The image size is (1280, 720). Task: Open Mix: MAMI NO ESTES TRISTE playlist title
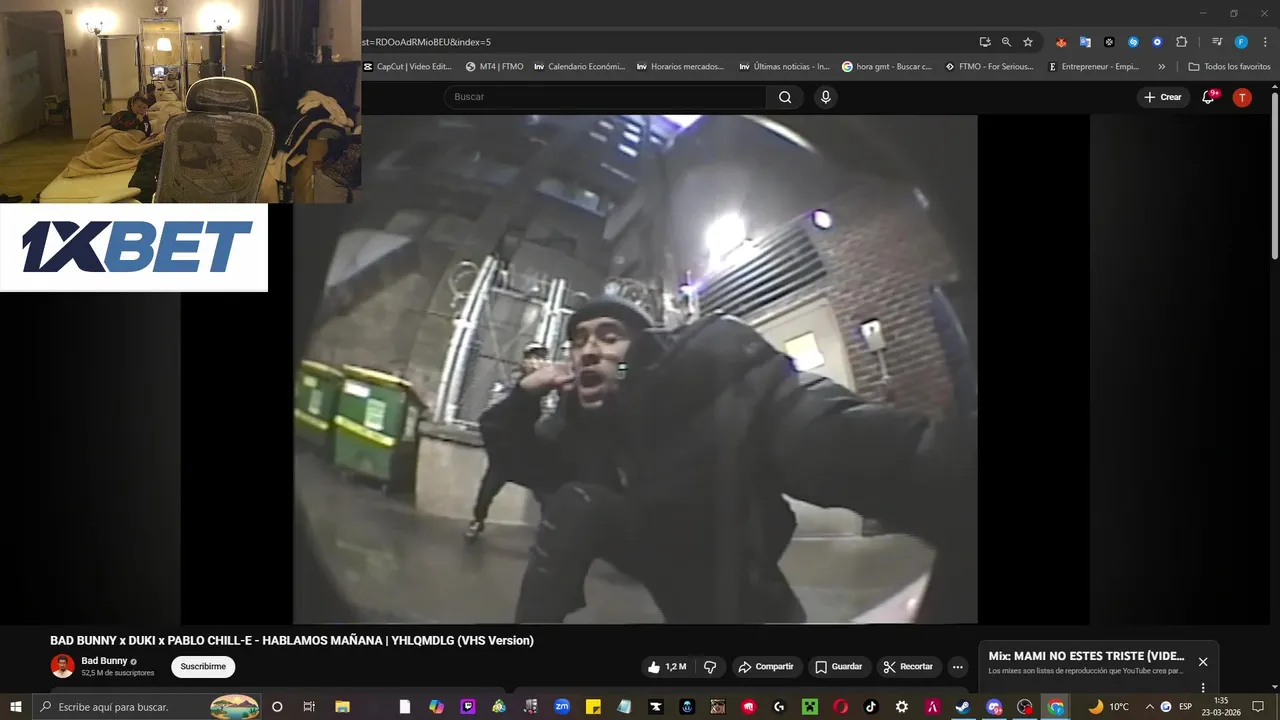click(1086, 656)
